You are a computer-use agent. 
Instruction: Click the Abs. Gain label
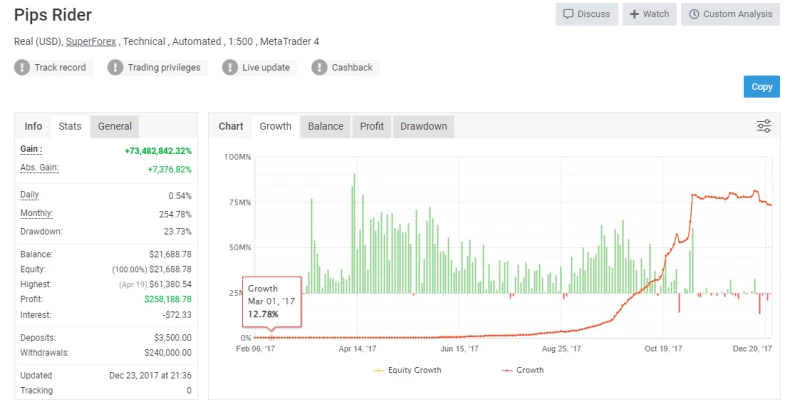coord(38,168)
